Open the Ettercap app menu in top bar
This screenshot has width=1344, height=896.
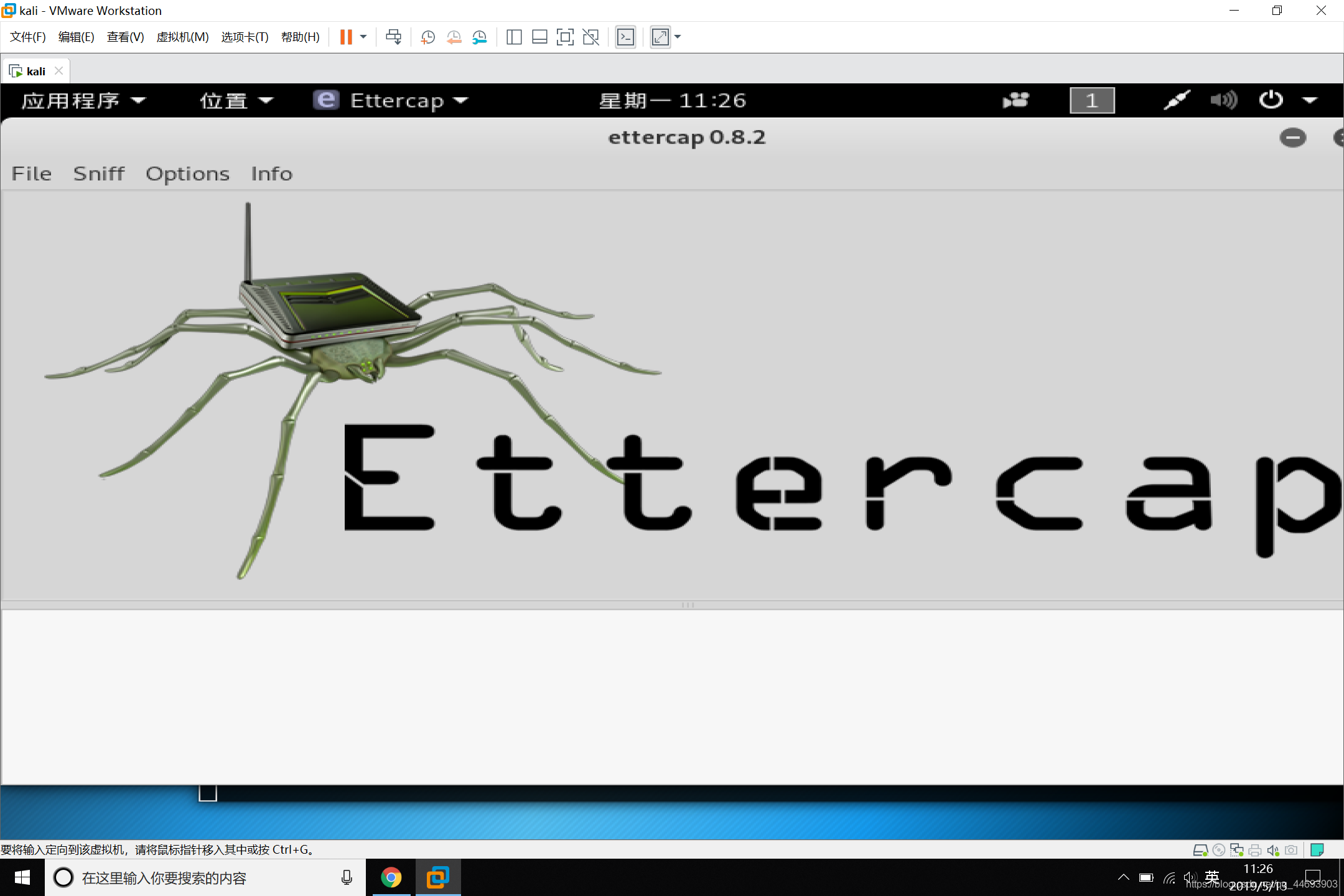(391, 100)
